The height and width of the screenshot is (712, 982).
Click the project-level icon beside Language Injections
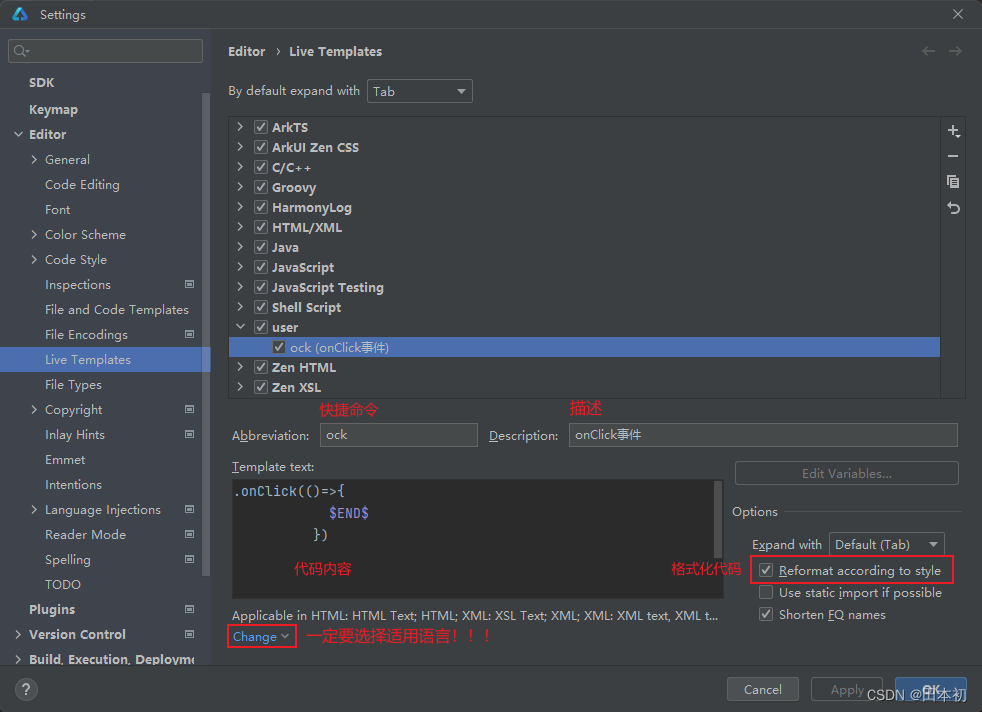coord(189,509)
